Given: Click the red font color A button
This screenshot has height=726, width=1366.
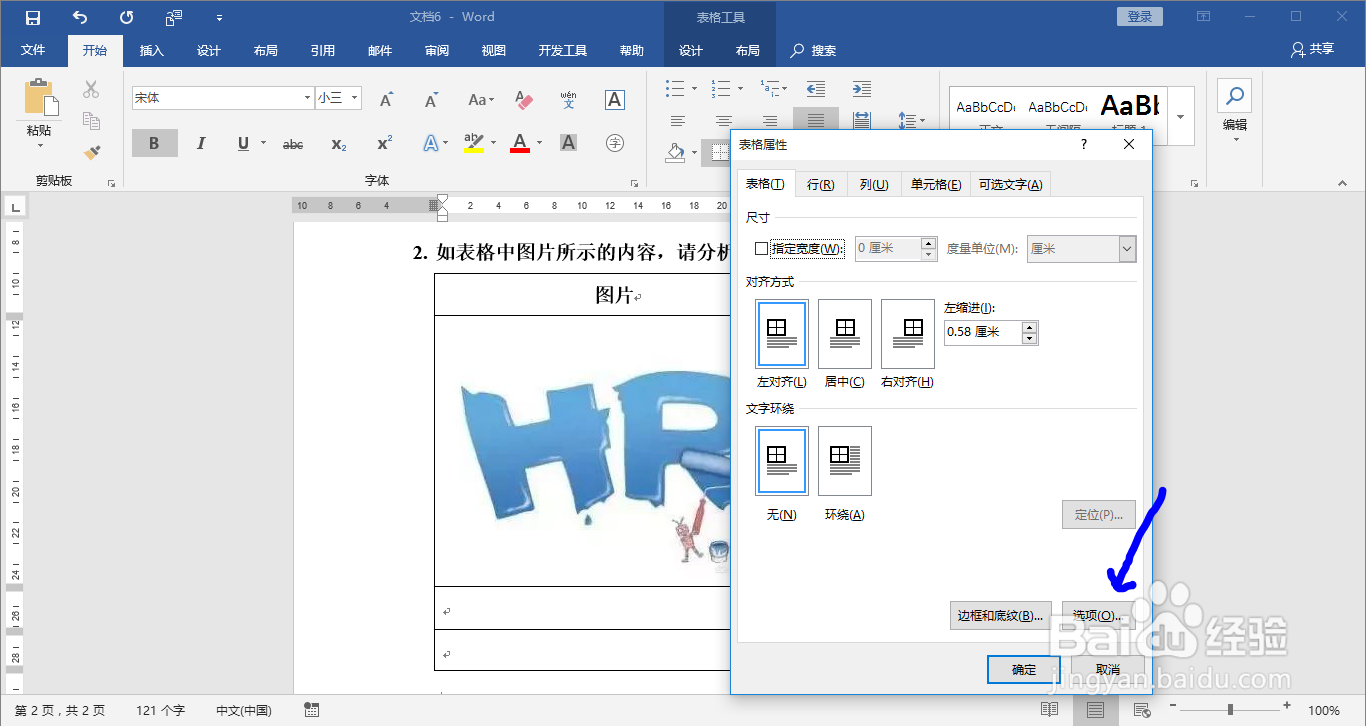Looking at the screenshot, I should (519, 144).
